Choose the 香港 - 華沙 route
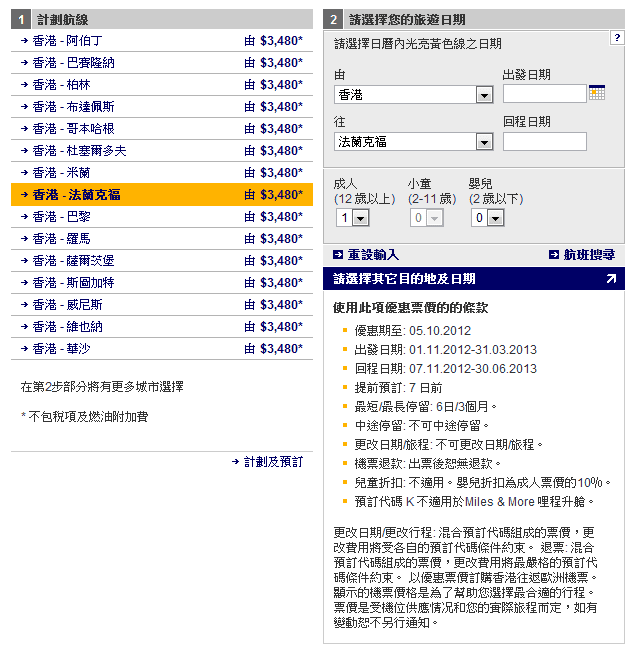This screenshot has width=634, height=656. (61, 349)
